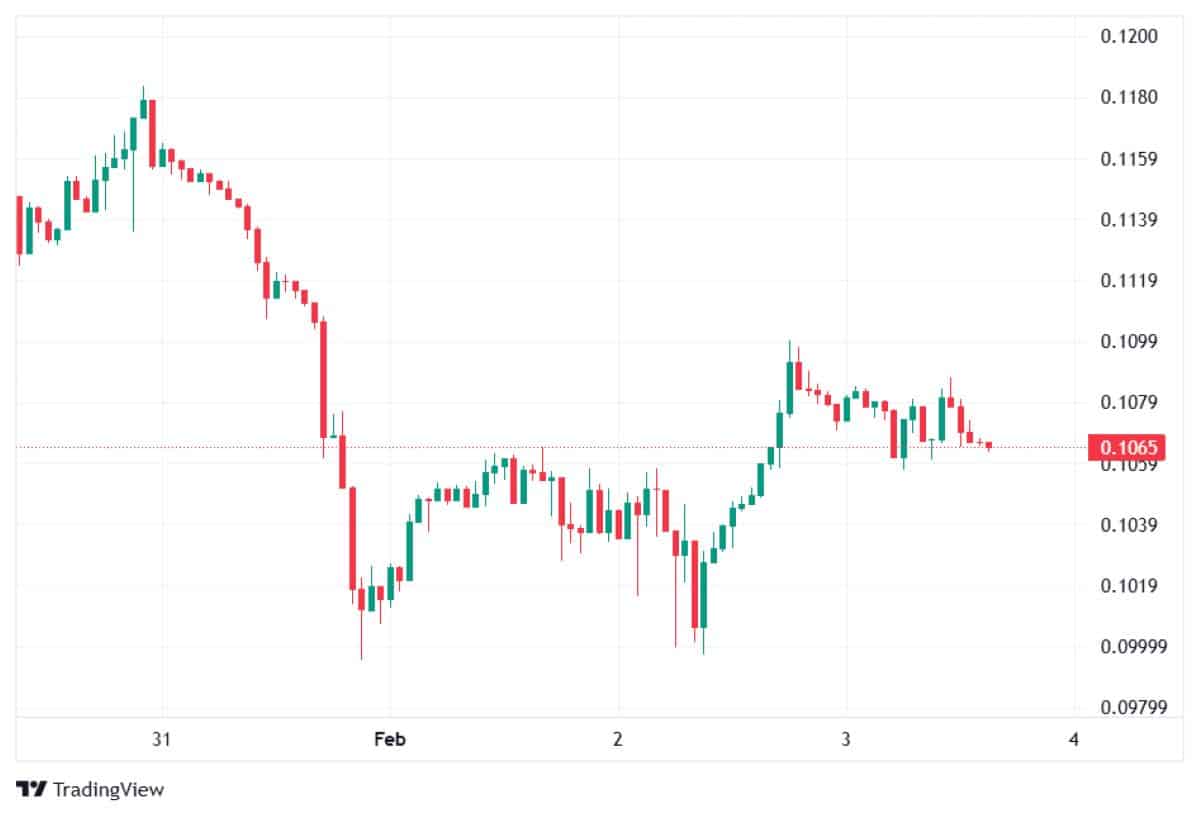Click the 0.1019 price scale value
Image resolution: width=1200 pixels, height=817 pixels.
click(x=1128, y=586)
